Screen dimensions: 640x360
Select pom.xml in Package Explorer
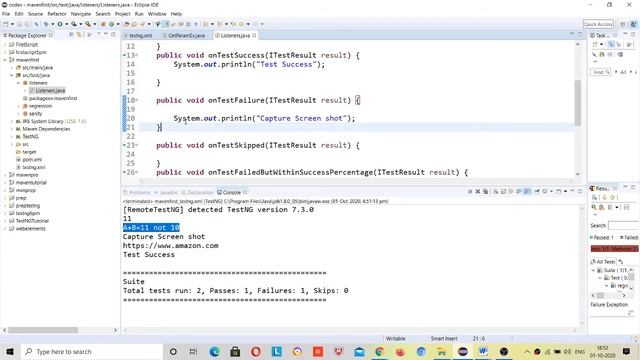pos(32,160)
